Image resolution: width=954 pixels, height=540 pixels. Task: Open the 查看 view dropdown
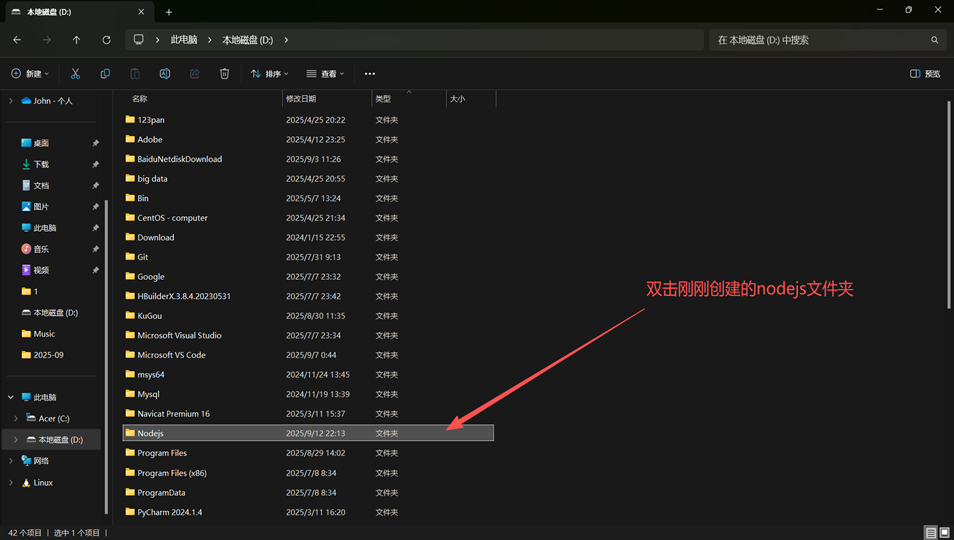coord(326,74)
